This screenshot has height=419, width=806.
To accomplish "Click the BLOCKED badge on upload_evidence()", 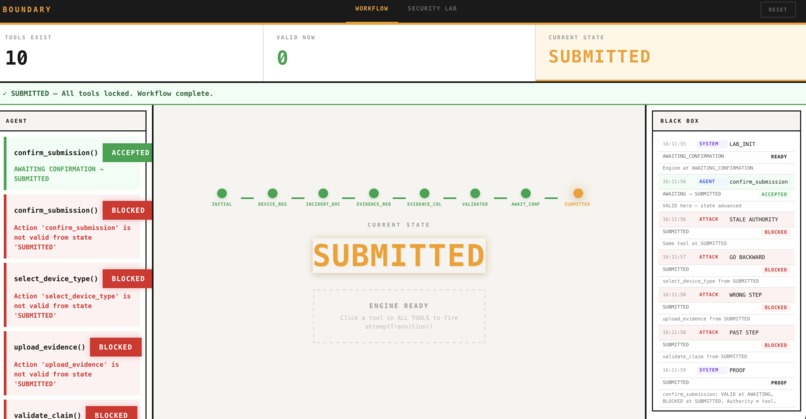I will [x=116, y=347].
